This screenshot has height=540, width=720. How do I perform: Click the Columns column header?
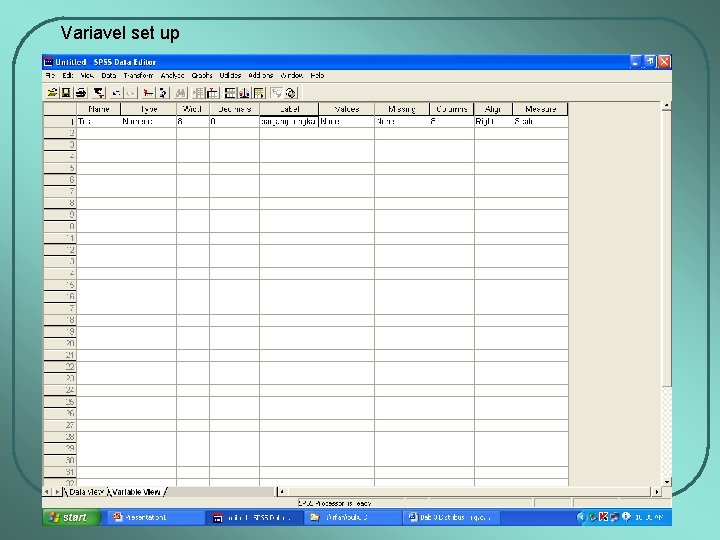coord(452,109)
